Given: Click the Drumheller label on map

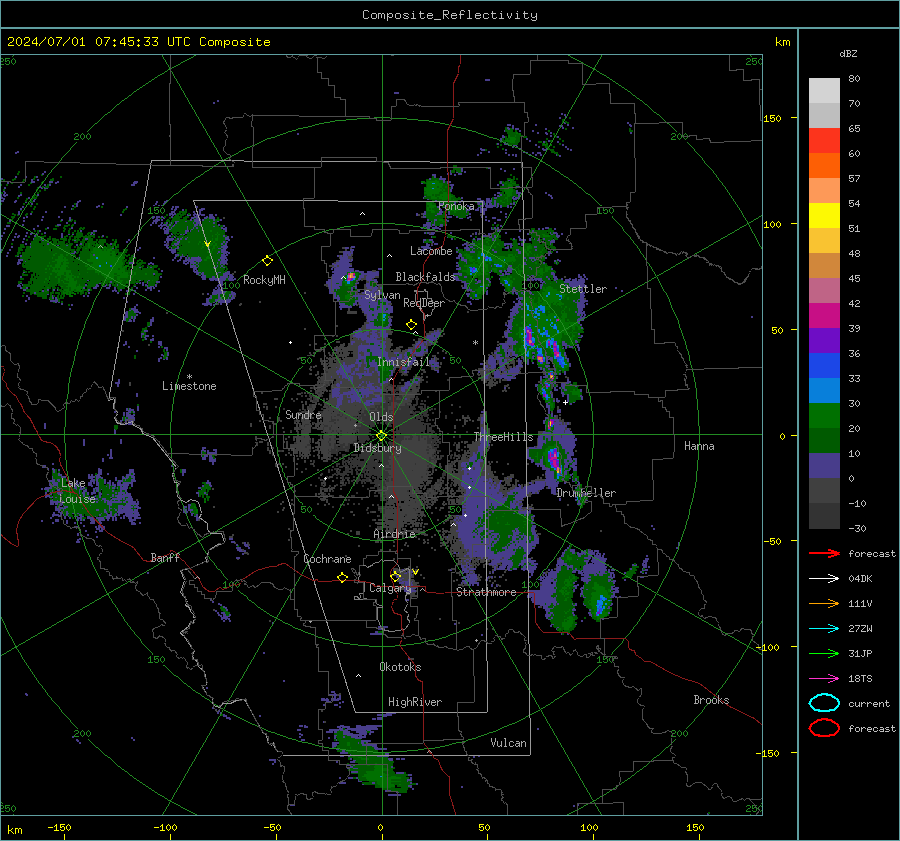Looking at the screenshot, I should click(x=586, y=493).
